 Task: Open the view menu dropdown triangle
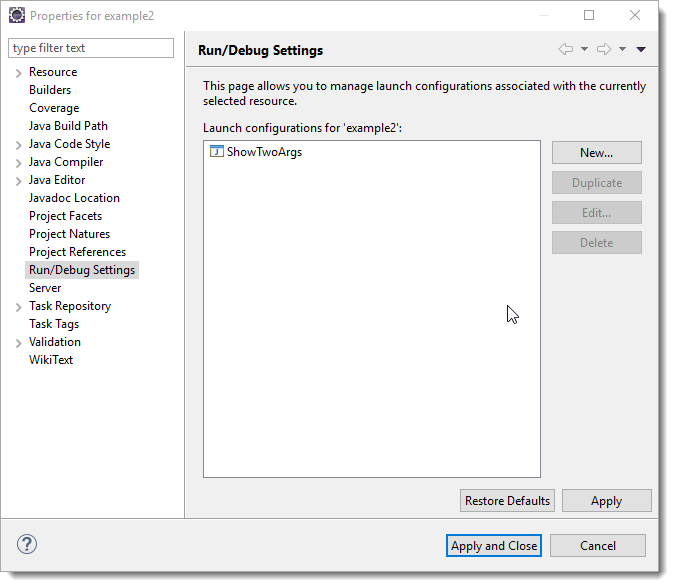coord(641,49)
